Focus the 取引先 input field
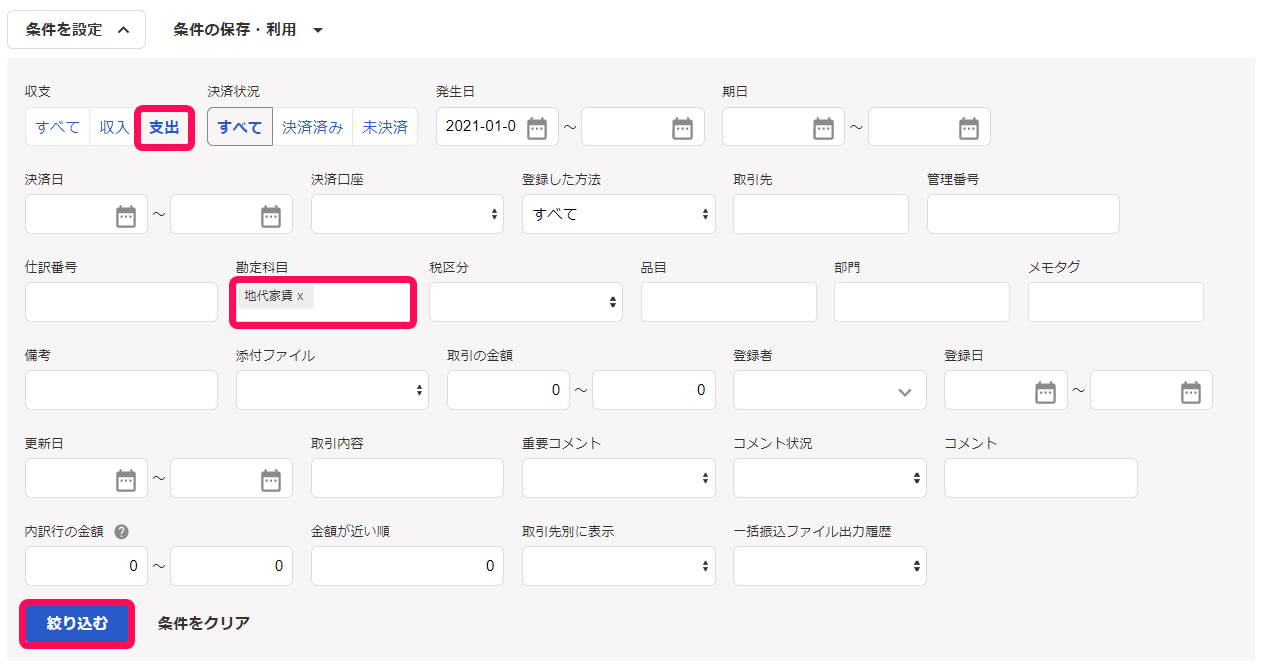Screen dimensions: 1261x665 click(x=821, y=214)
